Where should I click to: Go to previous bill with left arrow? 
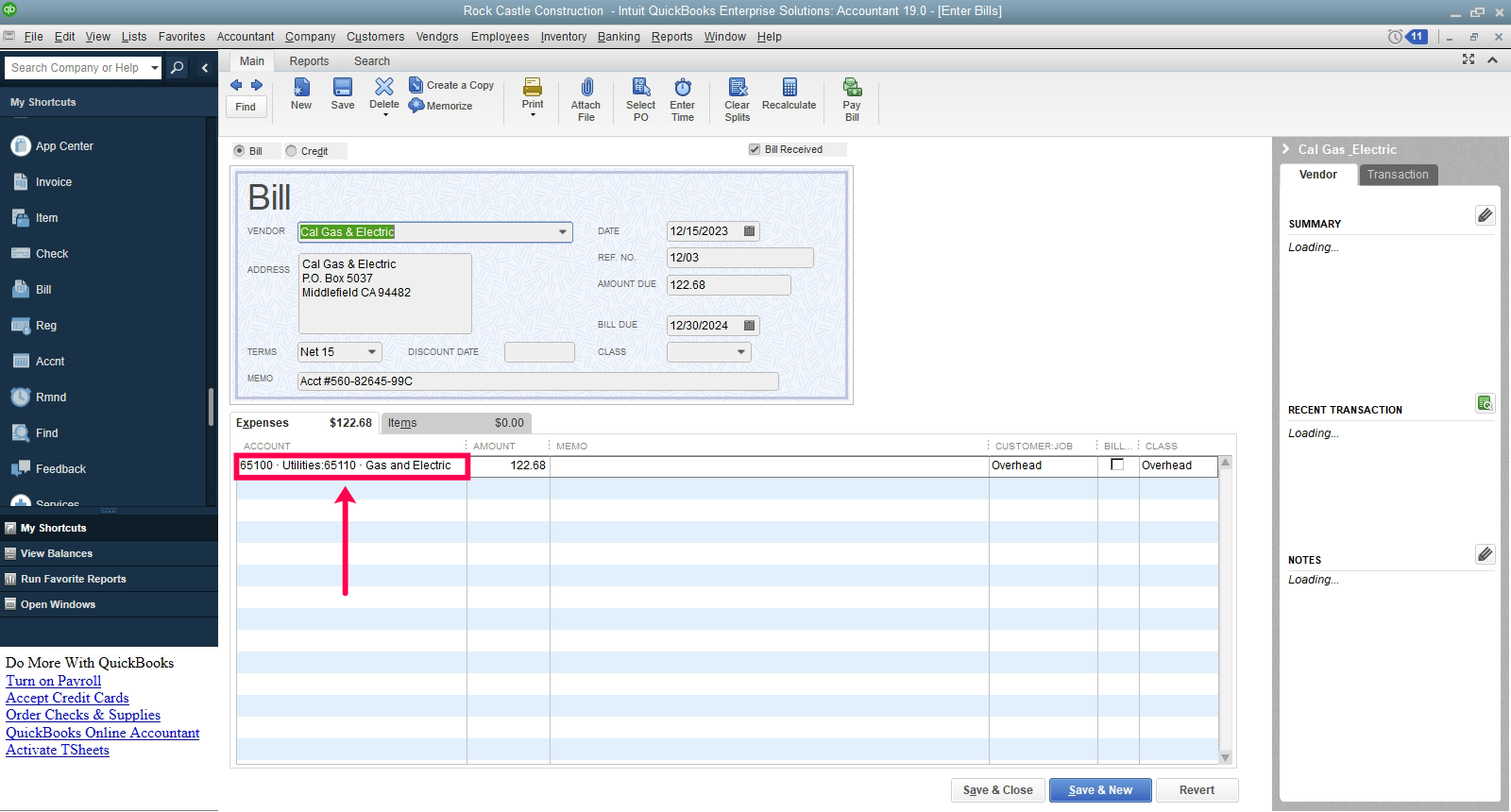[x=236, y=85]
